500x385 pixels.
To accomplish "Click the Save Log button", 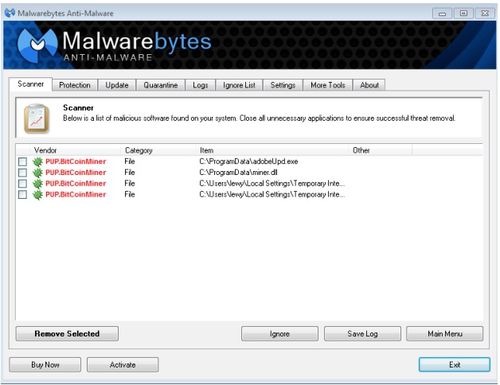I will [362, 334].
